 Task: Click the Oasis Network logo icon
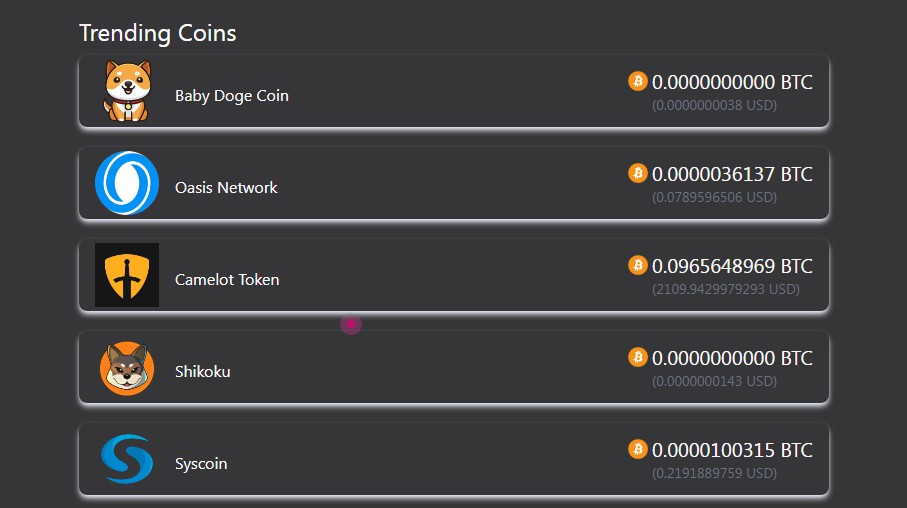[127, 183]
